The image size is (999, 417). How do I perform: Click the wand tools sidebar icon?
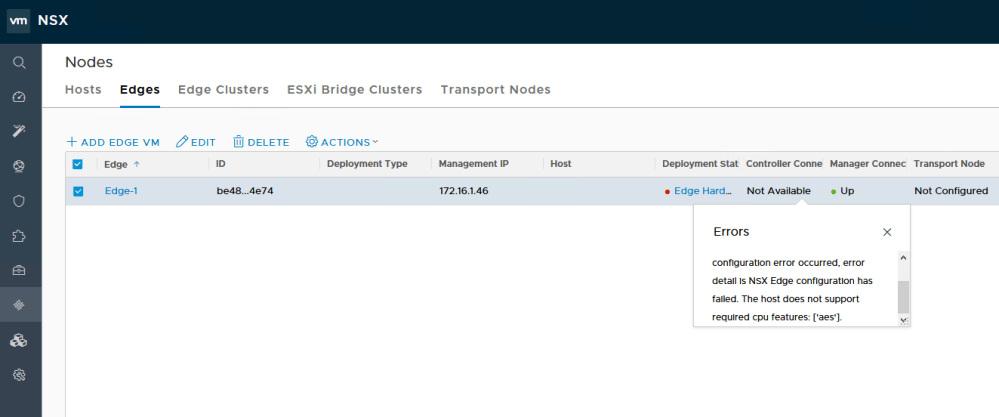pos(19,131)
